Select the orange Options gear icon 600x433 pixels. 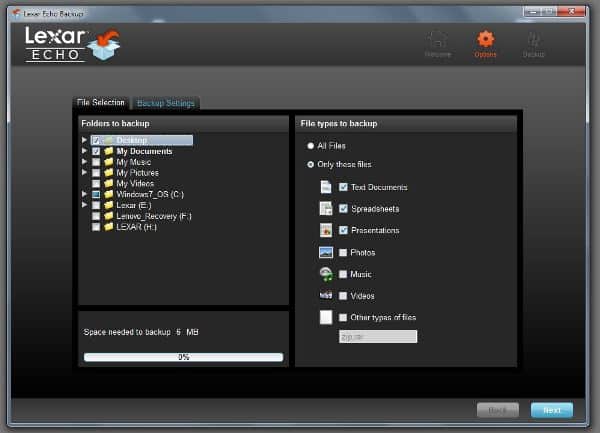pos(485,39)
